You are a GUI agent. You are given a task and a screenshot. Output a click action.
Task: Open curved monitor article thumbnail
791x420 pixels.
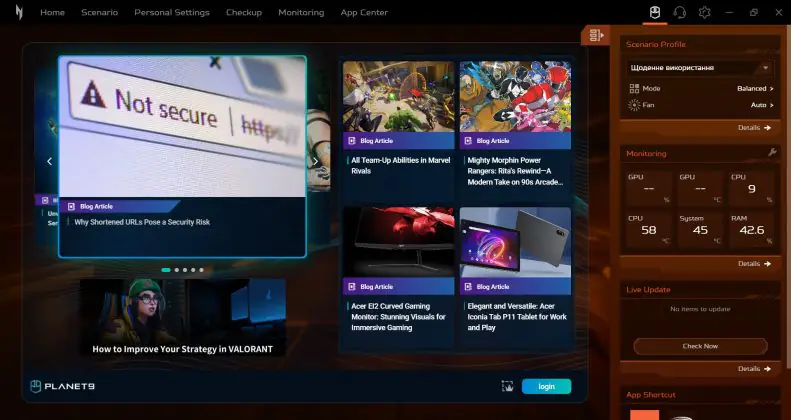pos(399,243)
